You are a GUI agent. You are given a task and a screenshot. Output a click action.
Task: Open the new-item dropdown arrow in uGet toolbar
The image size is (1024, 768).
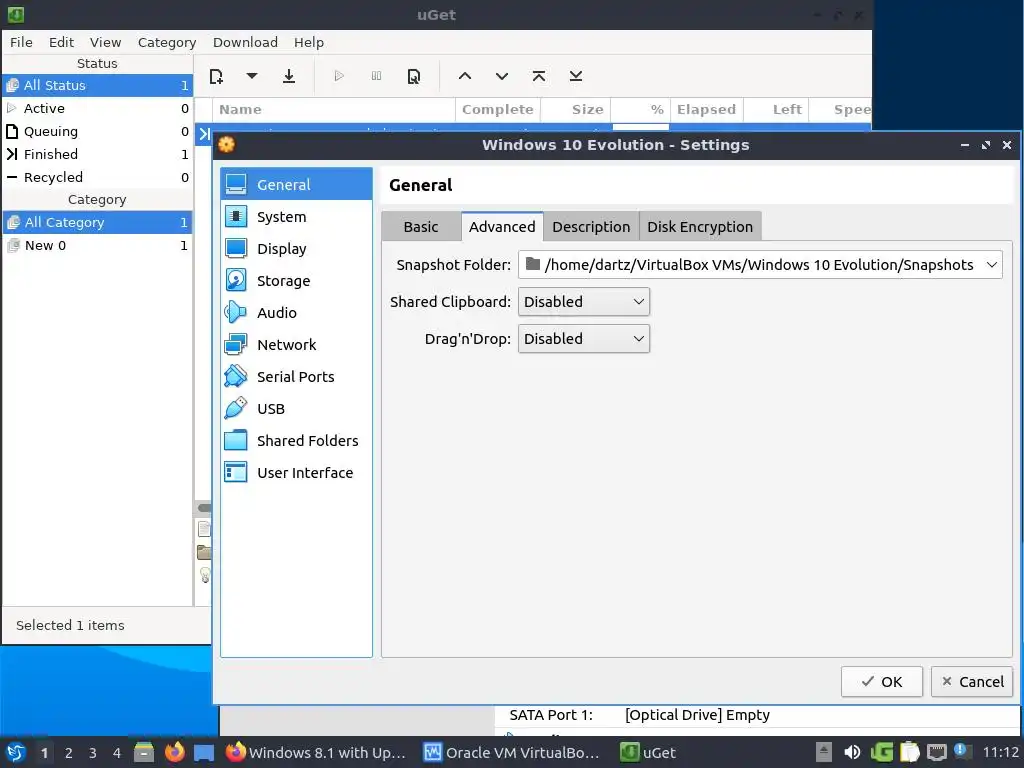tap(251, 76)
